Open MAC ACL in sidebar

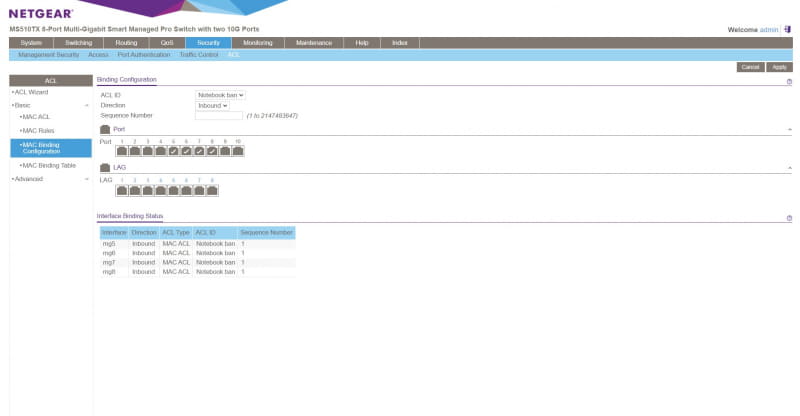point(36,117)
